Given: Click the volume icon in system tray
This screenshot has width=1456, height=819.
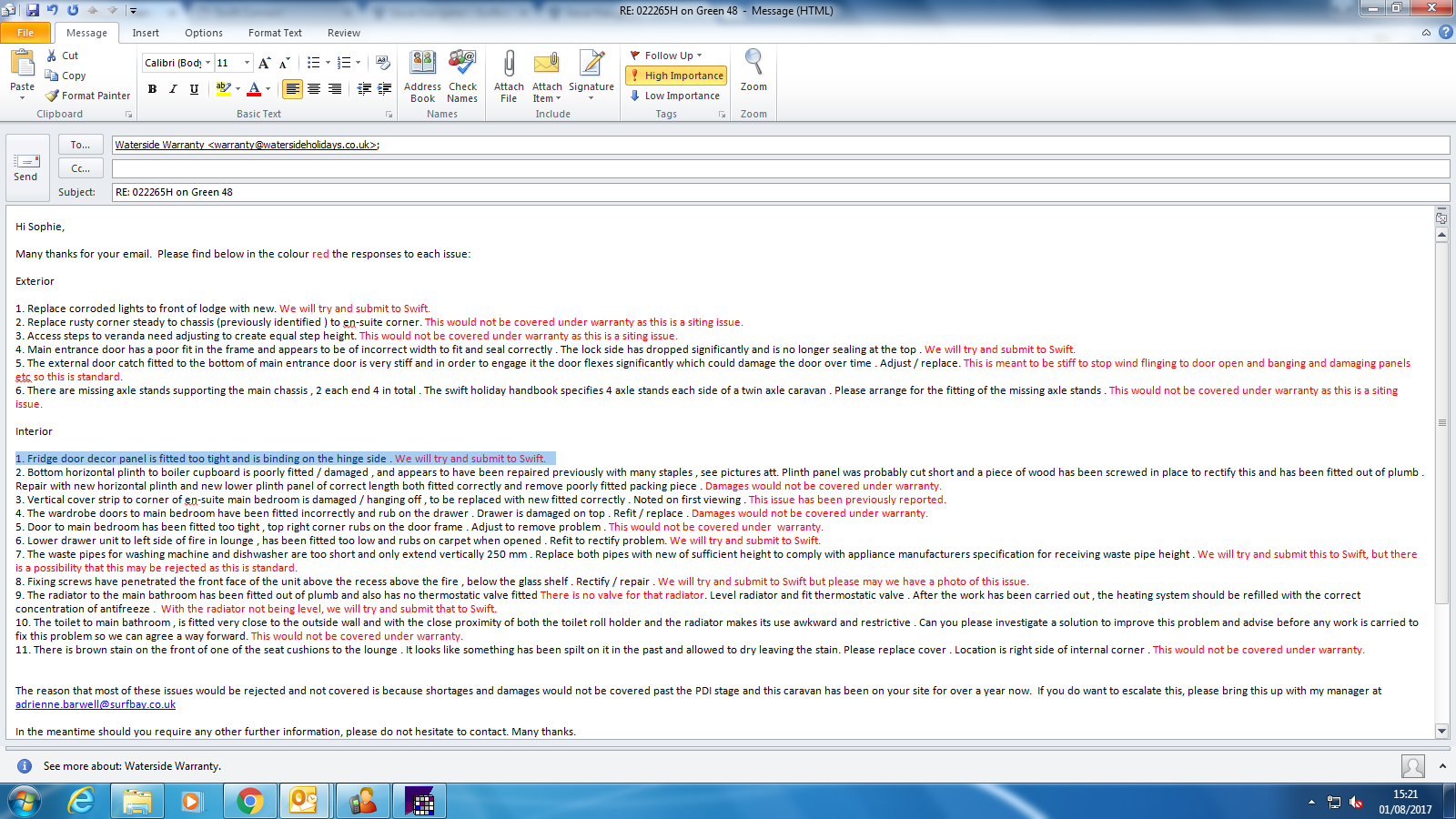Looking at the screenshot, I should [1356, 802].
